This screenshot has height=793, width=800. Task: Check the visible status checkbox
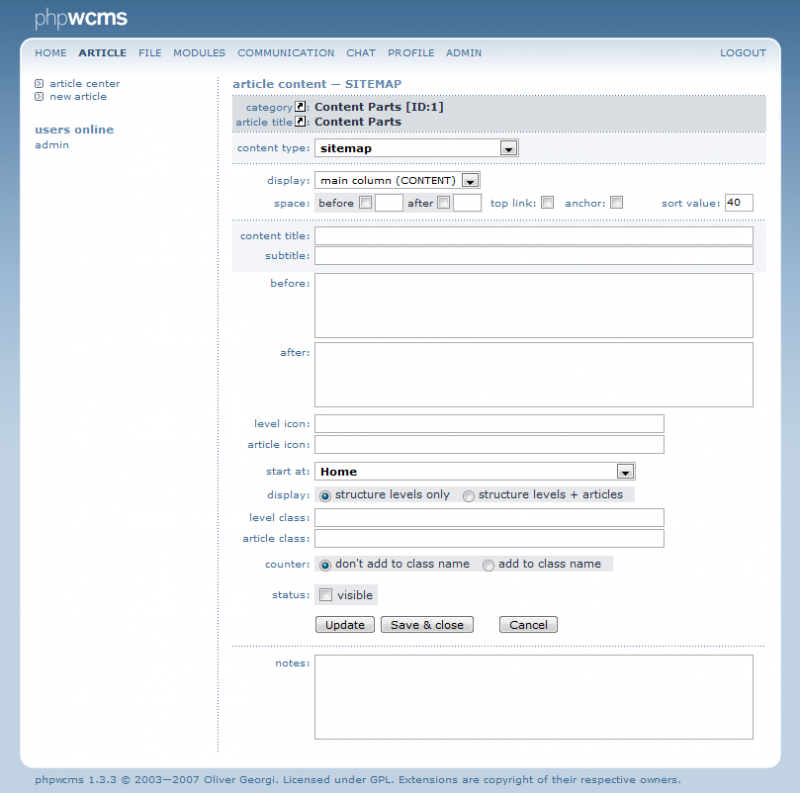326,595
